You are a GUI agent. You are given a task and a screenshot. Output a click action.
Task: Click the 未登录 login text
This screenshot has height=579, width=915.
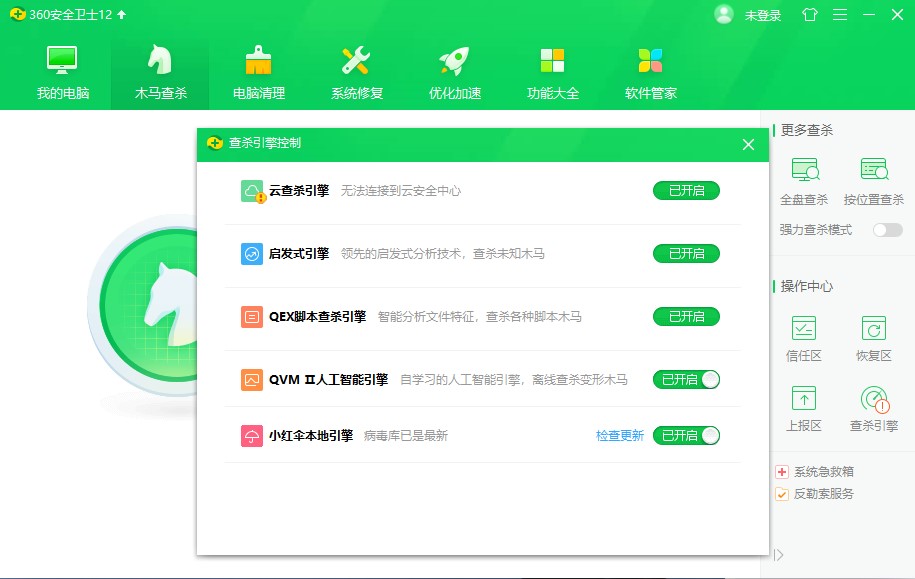tap(763, 16)
